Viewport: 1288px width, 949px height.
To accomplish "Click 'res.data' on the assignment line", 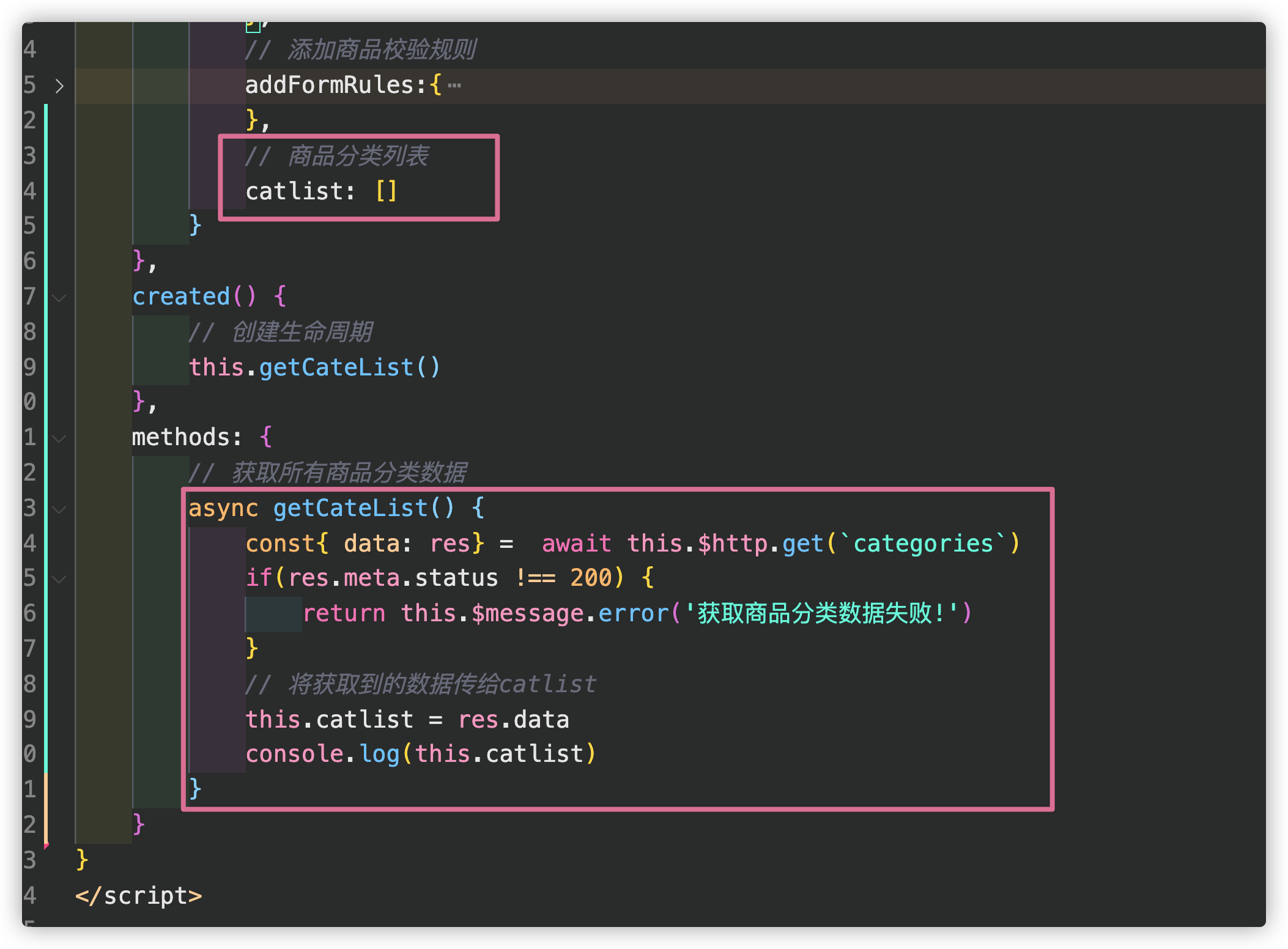I will pos(514,720).
